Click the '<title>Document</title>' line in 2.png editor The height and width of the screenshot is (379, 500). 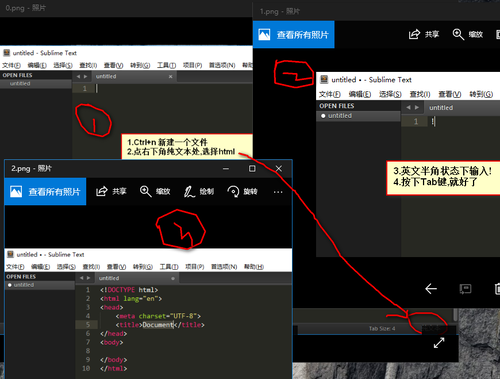click(160, 325)
